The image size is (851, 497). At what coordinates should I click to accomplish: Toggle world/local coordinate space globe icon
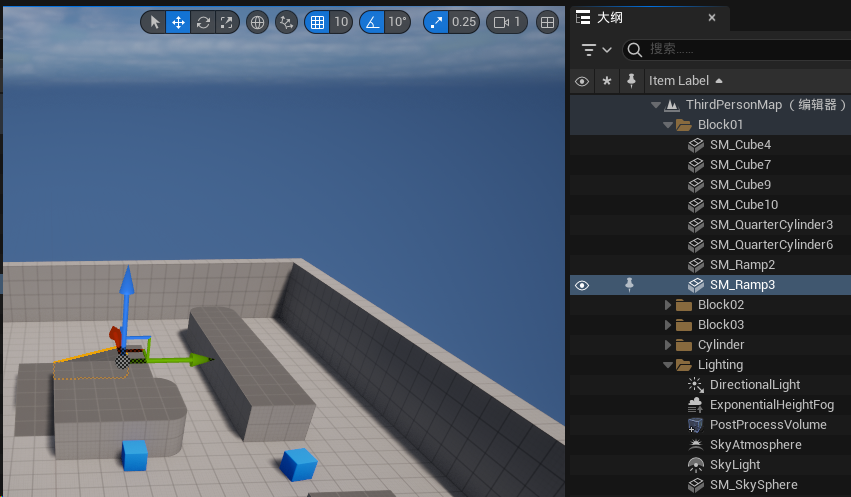pos(258,22)
